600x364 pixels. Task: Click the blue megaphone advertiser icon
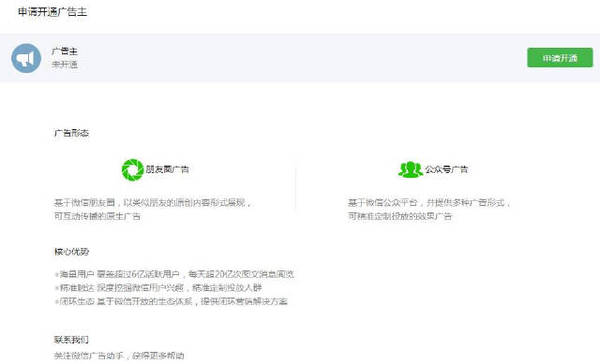(26, 58)
